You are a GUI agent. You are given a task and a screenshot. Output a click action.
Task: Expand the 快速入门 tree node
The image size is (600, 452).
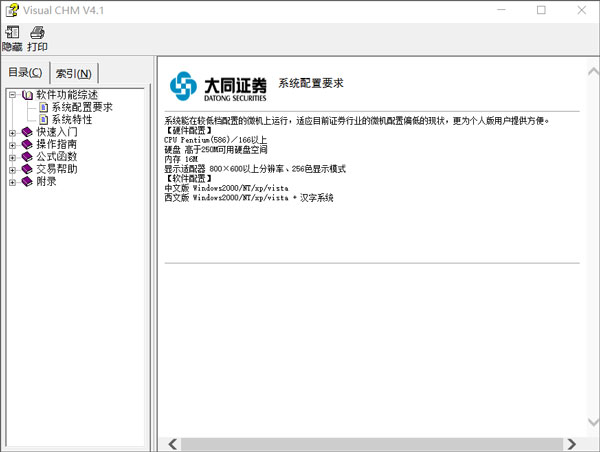tap(13, 133)
